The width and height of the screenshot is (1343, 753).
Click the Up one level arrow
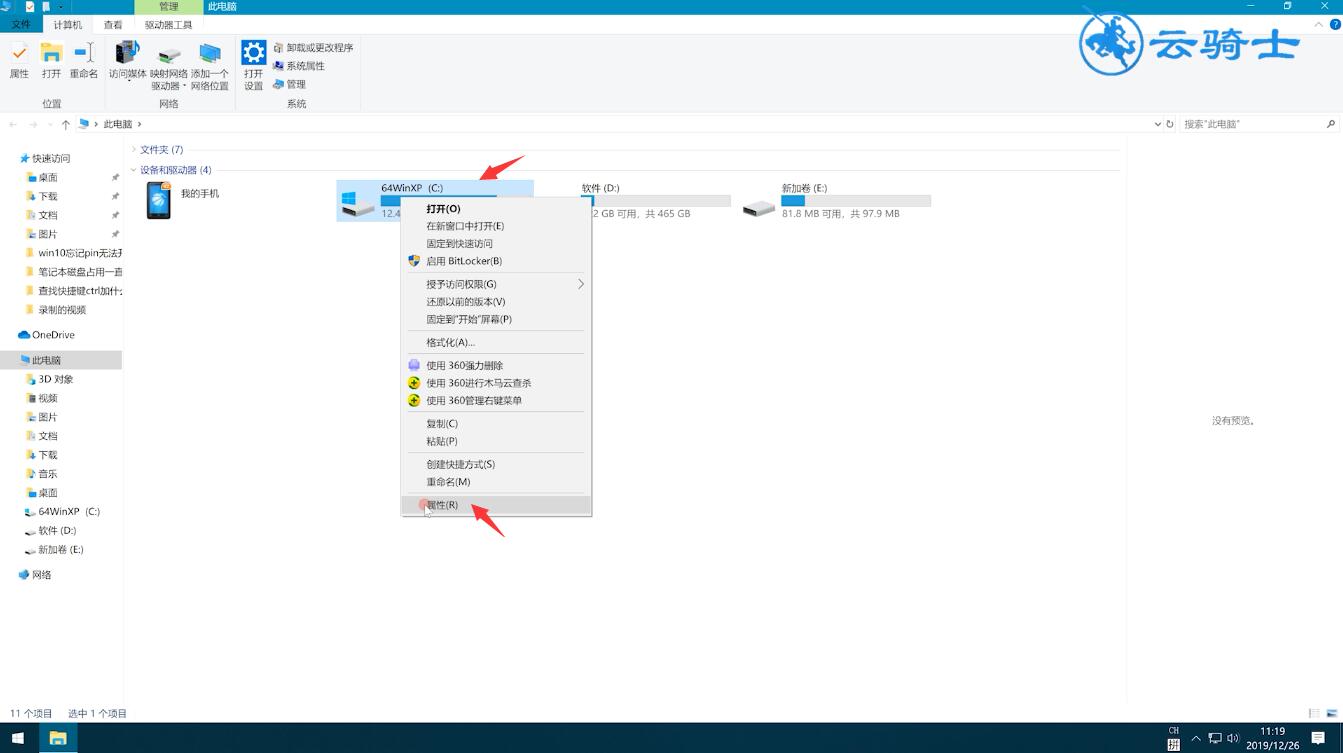(65, 124)
